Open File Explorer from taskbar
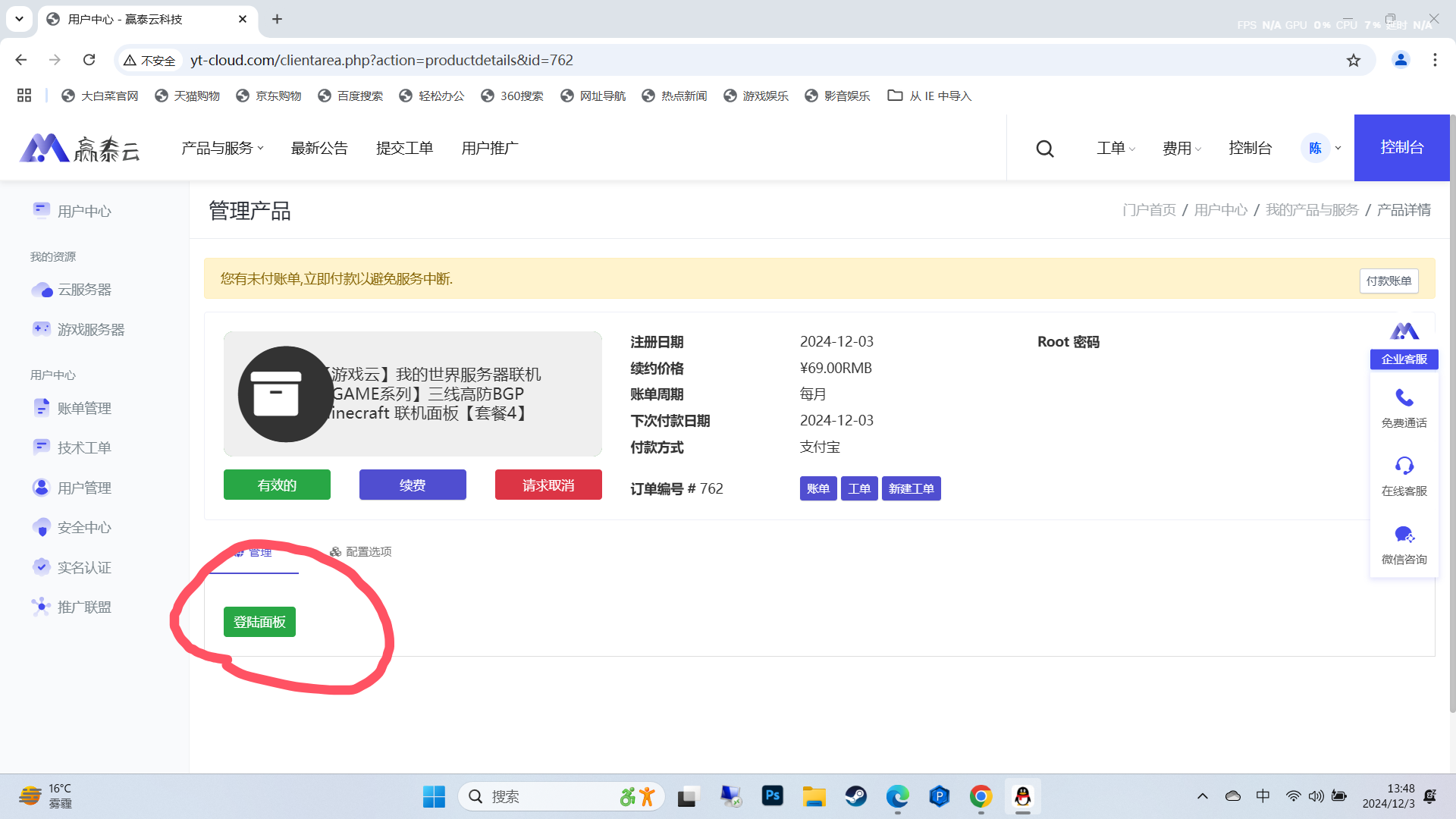This screenshot has width=1456, height=819. (x=814, y=796)
